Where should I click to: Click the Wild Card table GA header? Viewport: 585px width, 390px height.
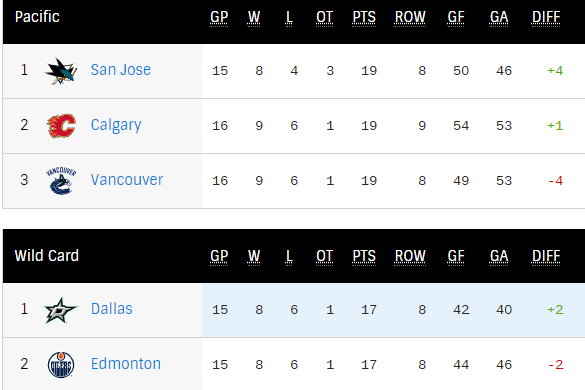(x=499, y=257)
